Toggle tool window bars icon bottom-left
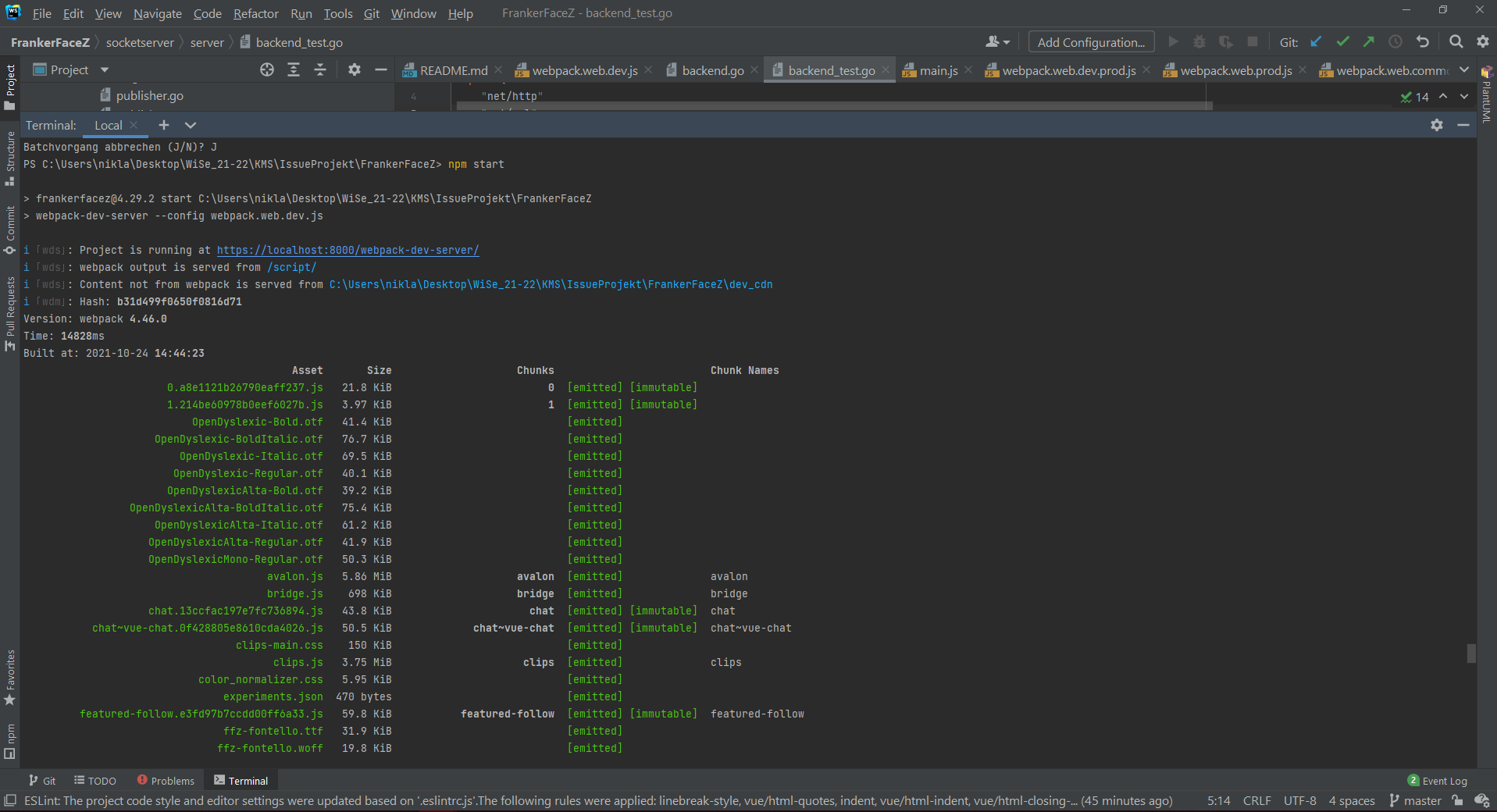 10,800
